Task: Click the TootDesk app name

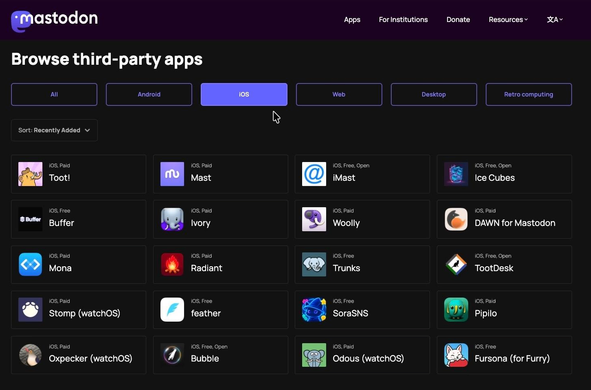Action: click(x=494, y=268)
